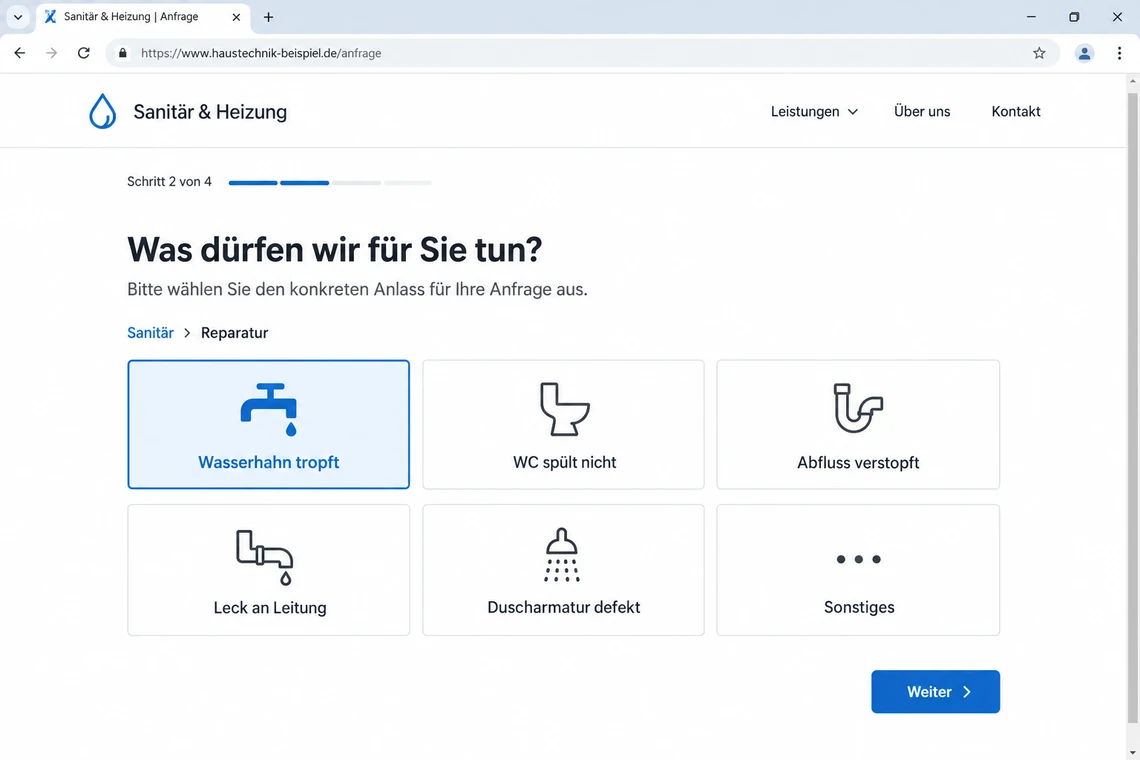Click the page vertical scrollbar
This screenshot has width=1140, height=760.
click(1133, 407)
